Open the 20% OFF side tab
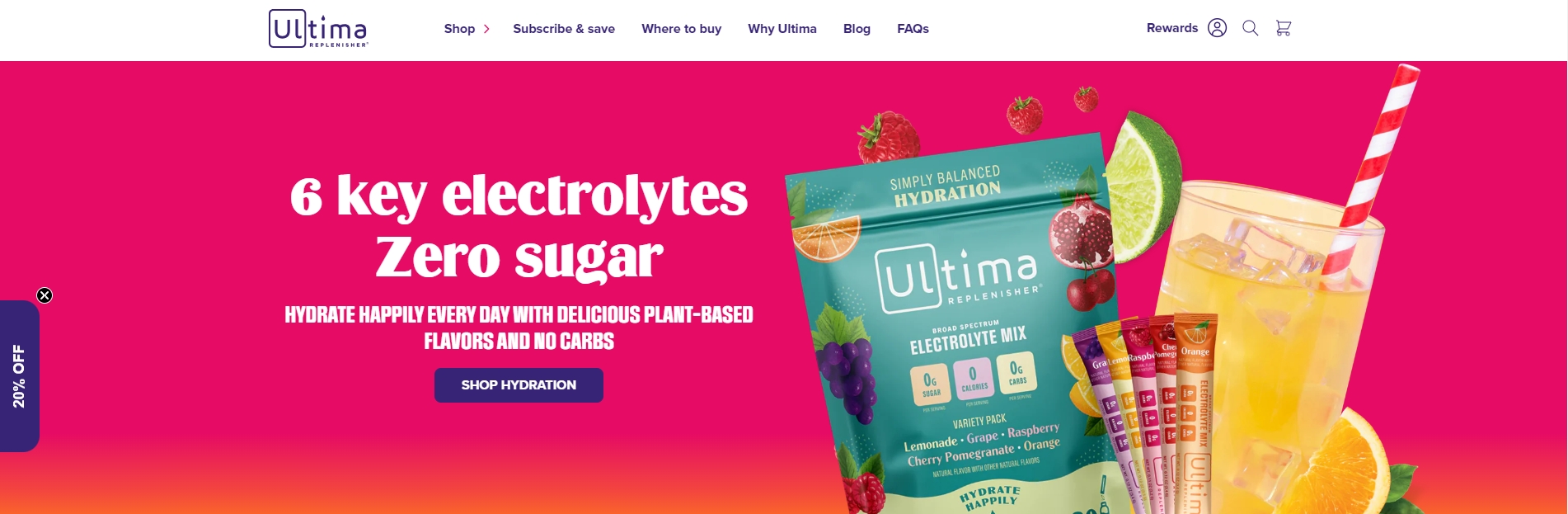The height and width of the screenshot is (514, 1568). [20, 376]
